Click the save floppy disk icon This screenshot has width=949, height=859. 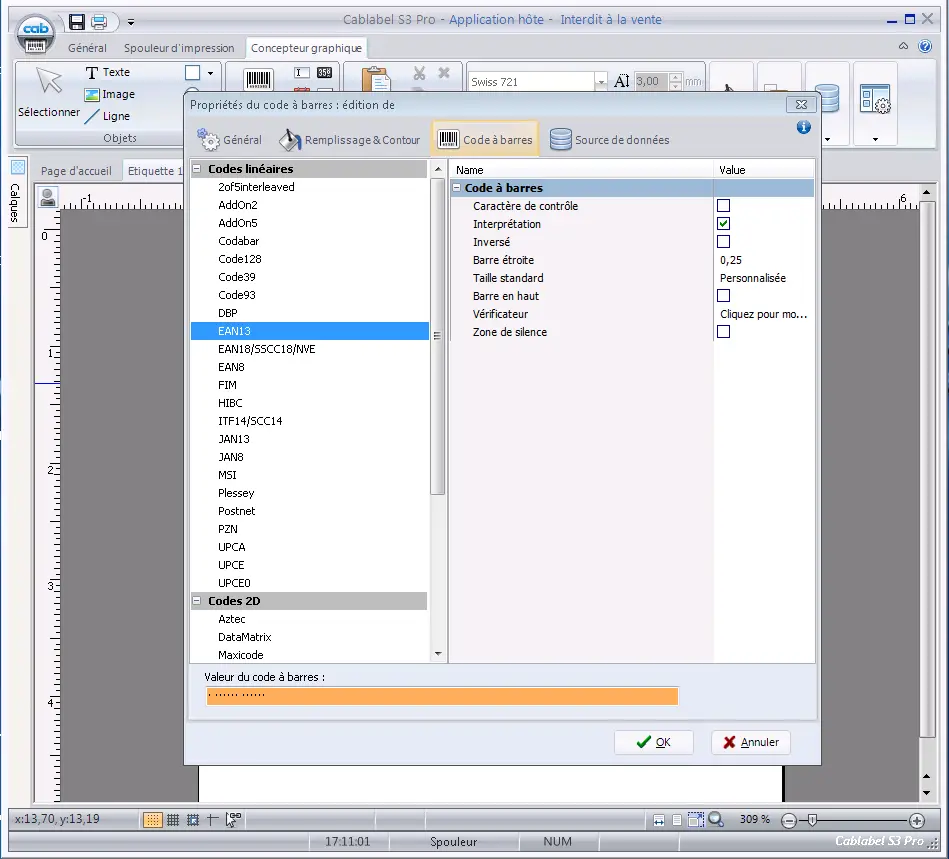[77, 22]
